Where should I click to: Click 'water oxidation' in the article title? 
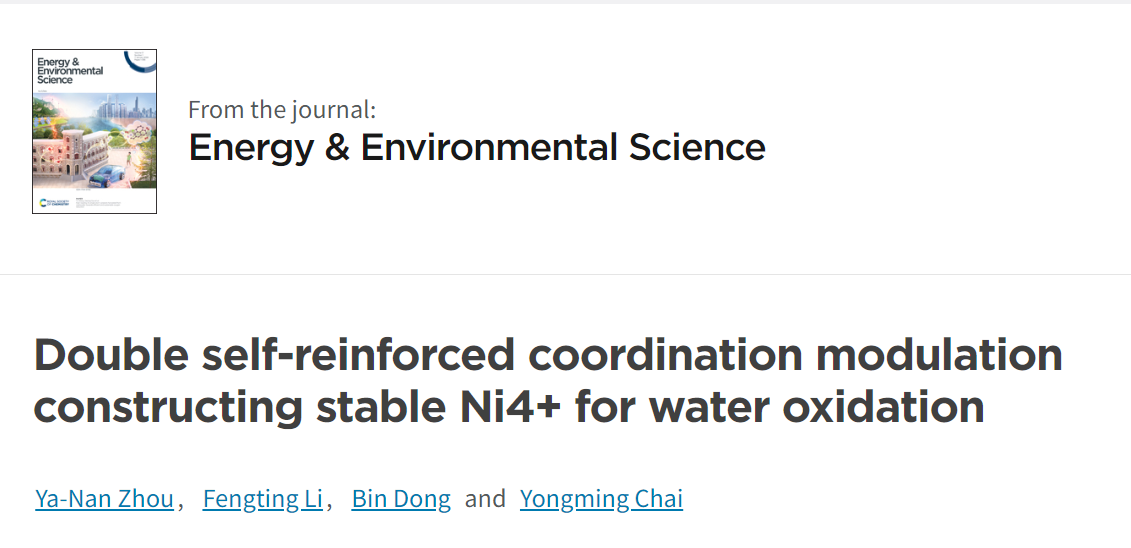tap(817, 407)
